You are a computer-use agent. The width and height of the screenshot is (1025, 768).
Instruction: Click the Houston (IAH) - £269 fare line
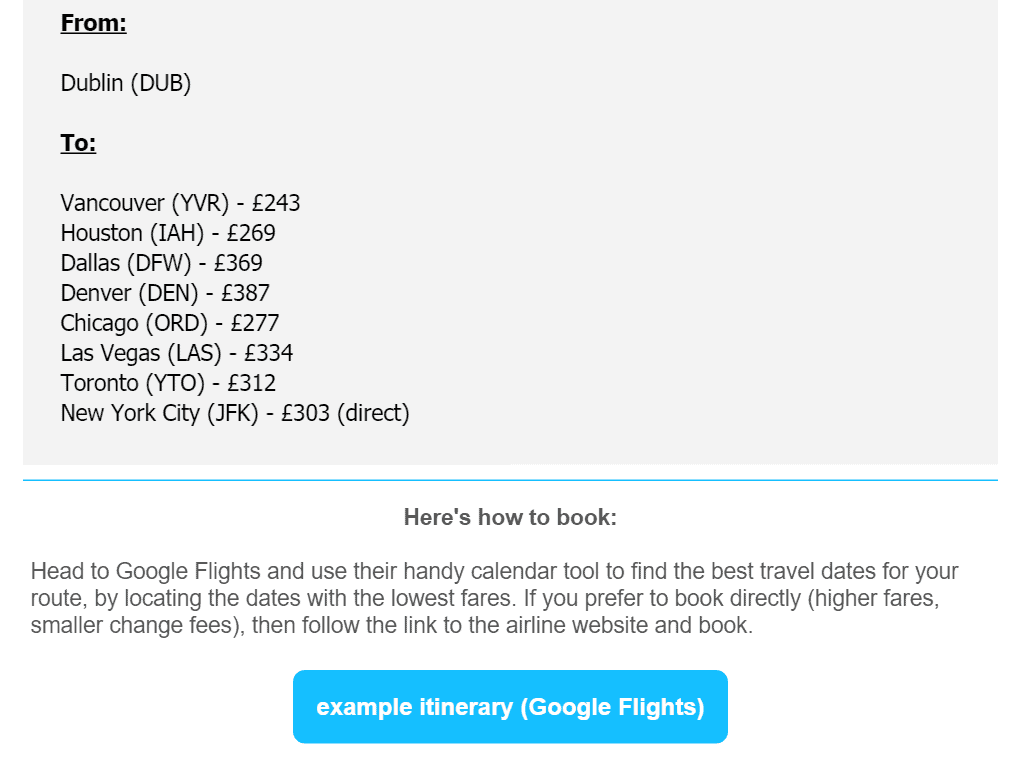168,233
